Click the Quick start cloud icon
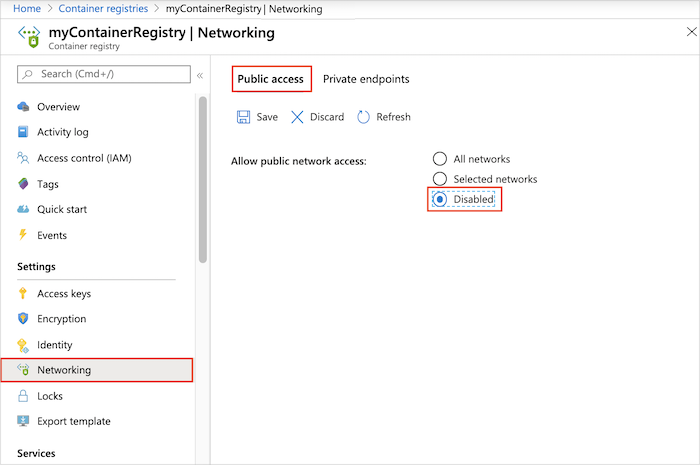Screen dimensions: 700x465 (24, 209)
